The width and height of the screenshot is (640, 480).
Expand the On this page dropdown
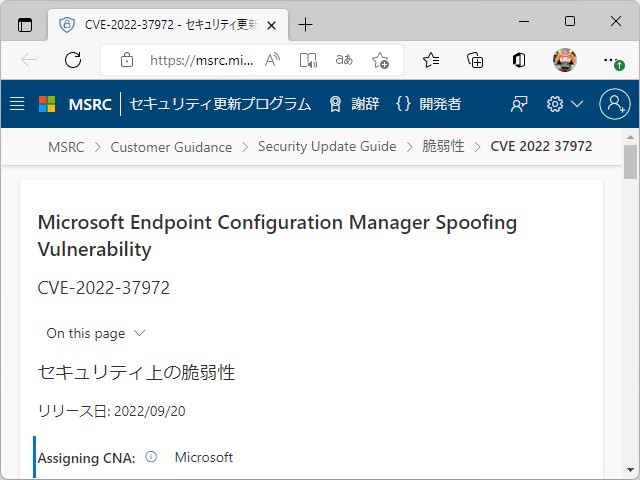click(96, 333)
